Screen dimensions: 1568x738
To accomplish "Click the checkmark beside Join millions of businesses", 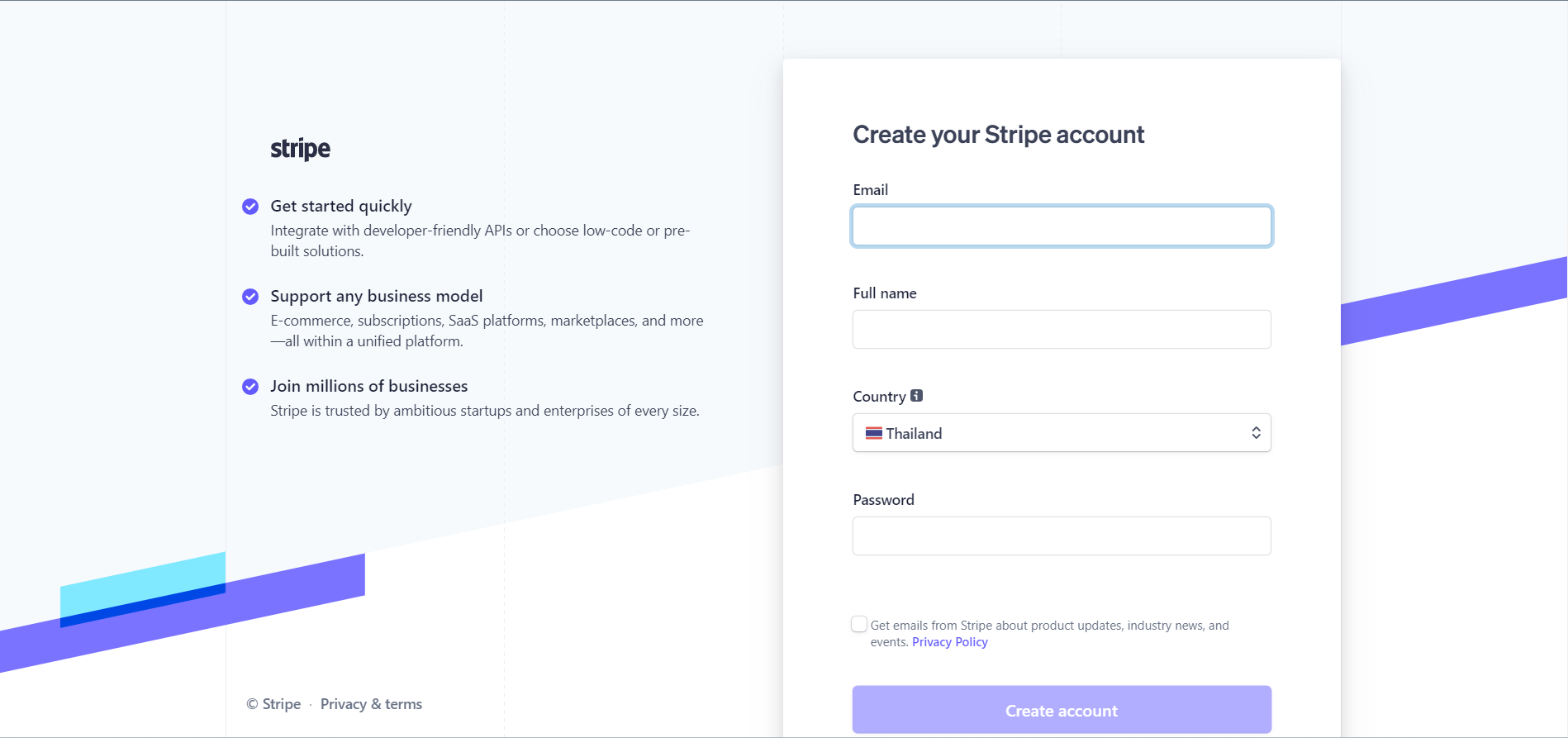I will tap(250, 387).
